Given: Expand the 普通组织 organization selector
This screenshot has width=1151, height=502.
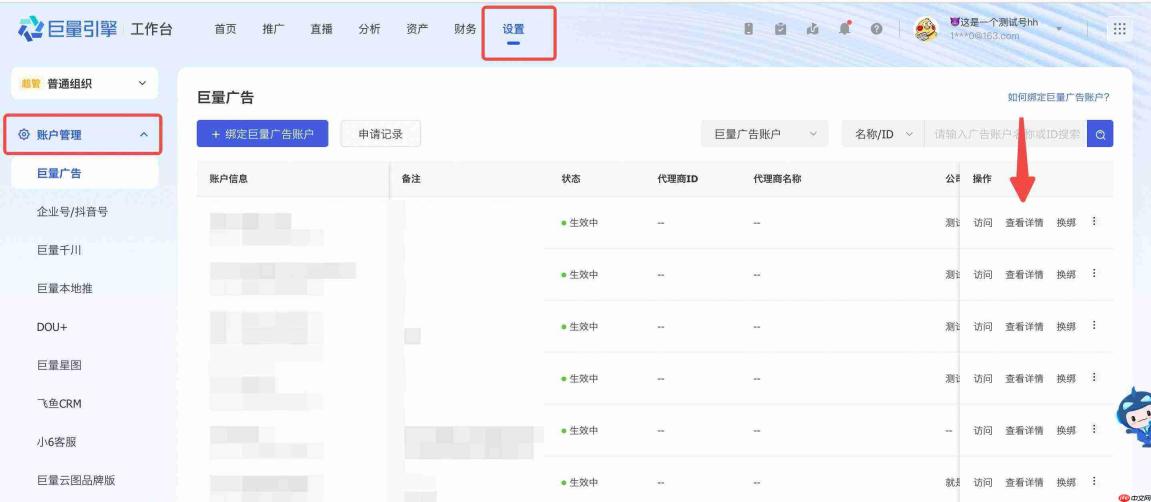Looking at the screenshot, I should [84, 84].
